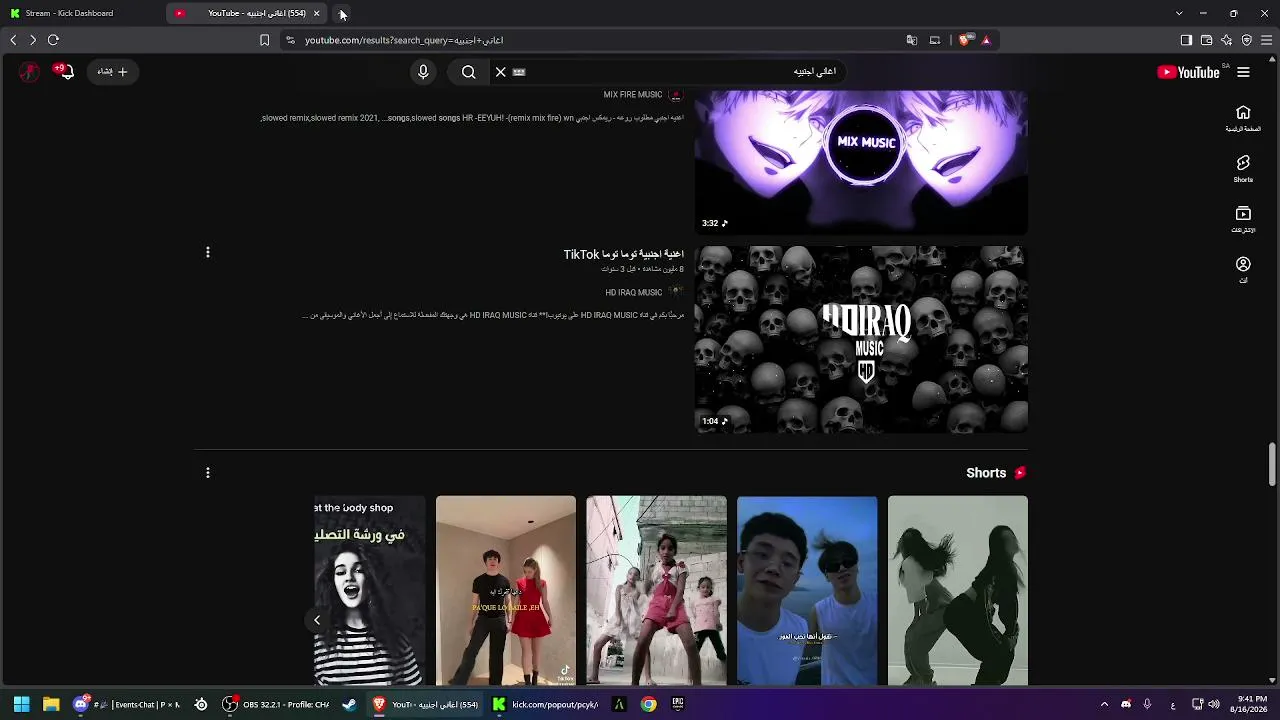Open Steam from the taskbar
Viewport: 1280px width, 720px height.
(349, 704)
